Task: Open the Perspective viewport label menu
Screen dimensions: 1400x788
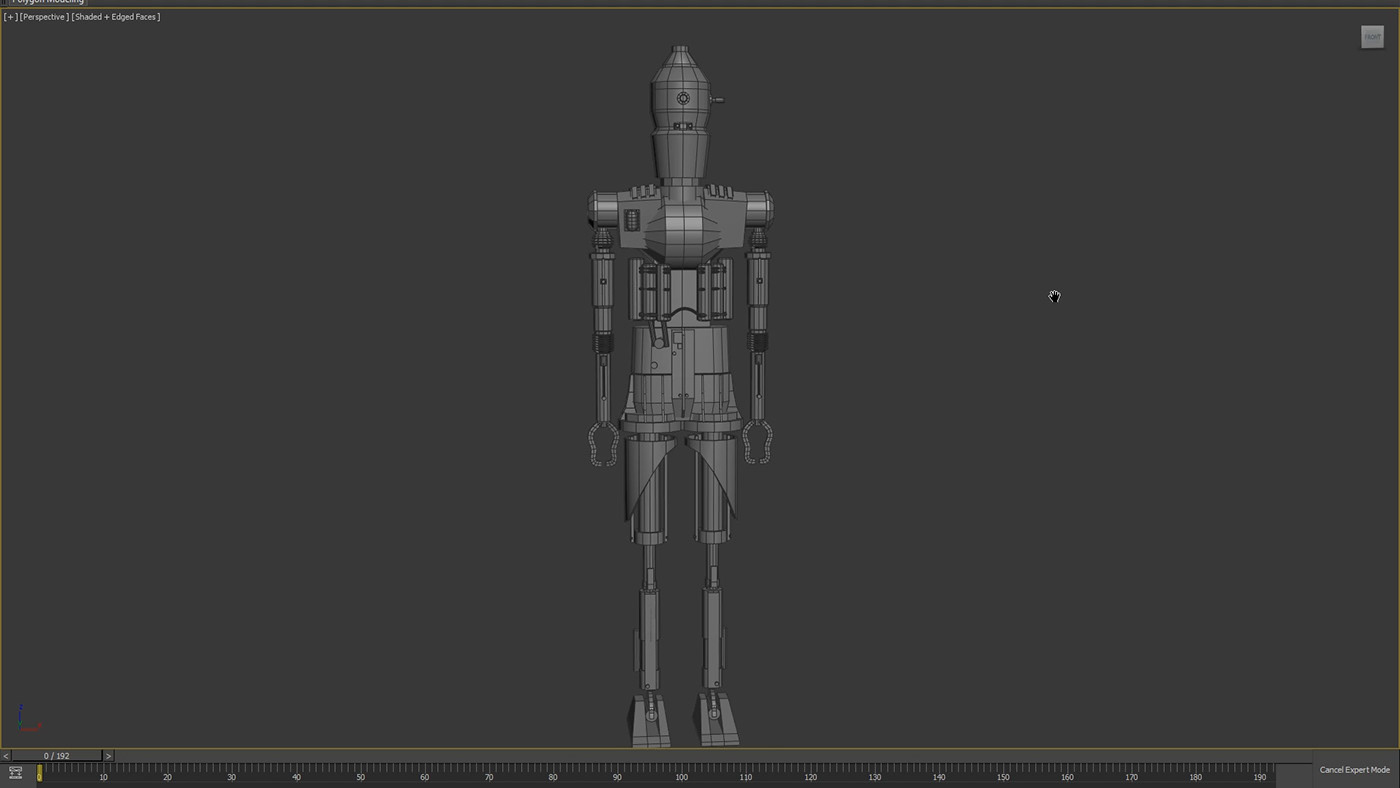Action: 44,17
